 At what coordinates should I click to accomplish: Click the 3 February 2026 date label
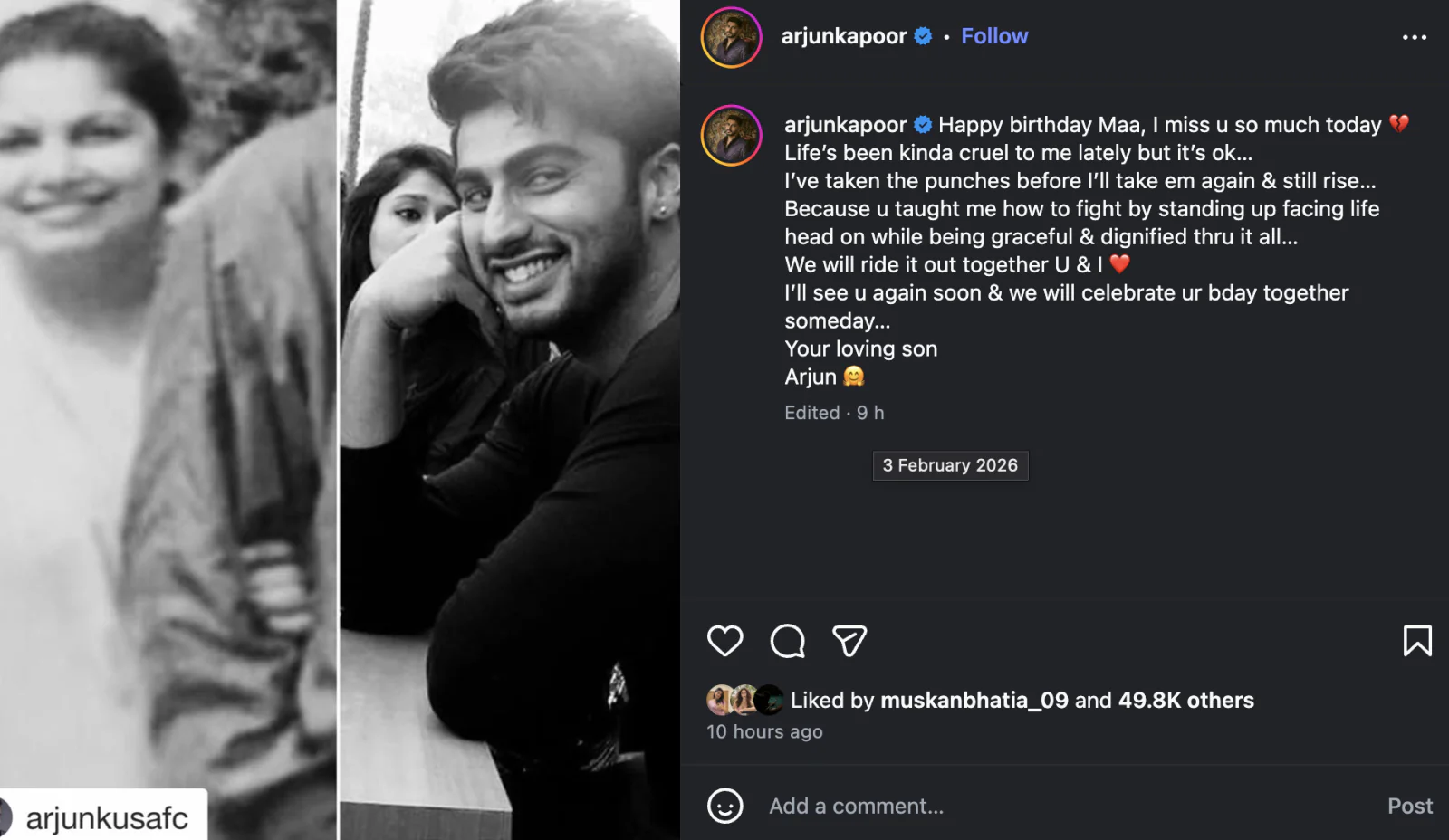[949, 465]
